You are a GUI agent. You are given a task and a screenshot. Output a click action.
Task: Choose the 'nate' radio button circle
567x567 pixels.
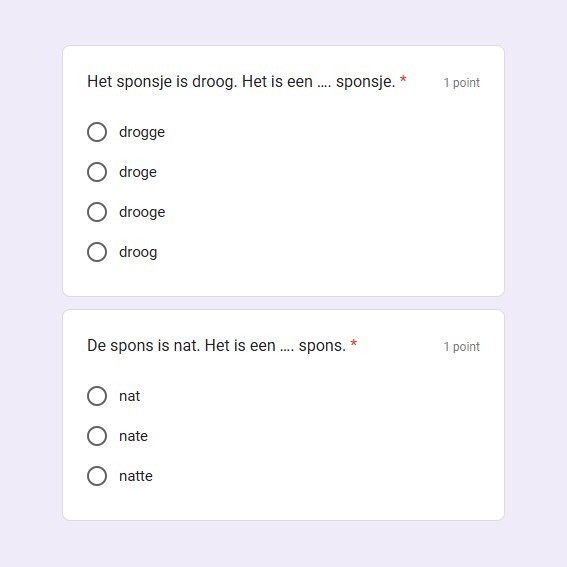coord(97,436)
